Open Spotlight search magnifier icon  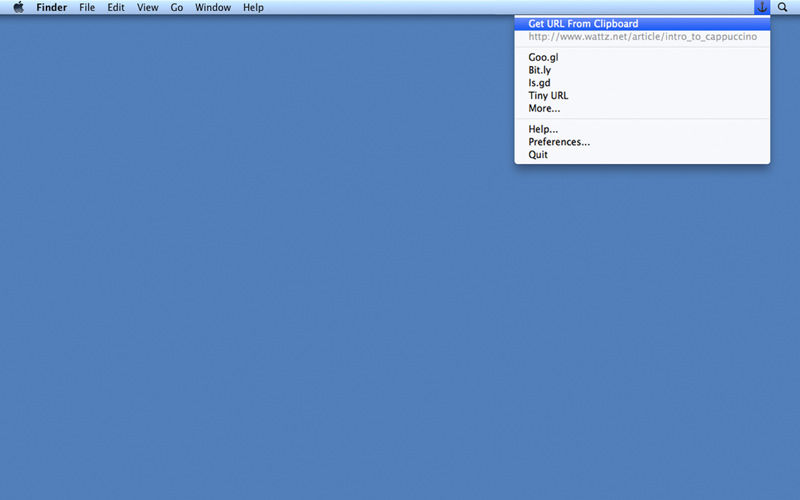[x=782, y=7]
